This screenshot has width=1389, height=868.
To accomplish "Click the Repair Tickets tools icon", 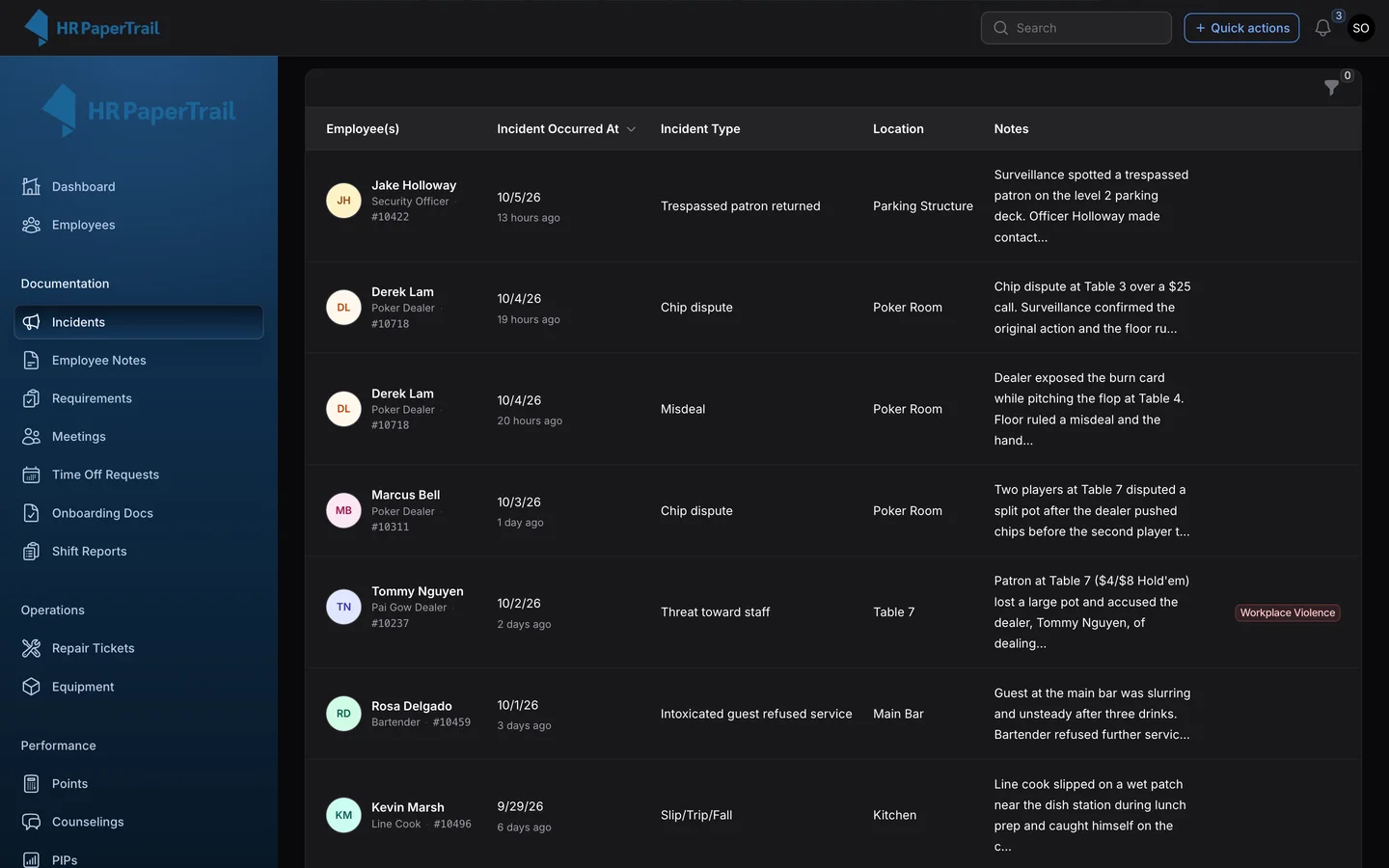I will point(32,648).
